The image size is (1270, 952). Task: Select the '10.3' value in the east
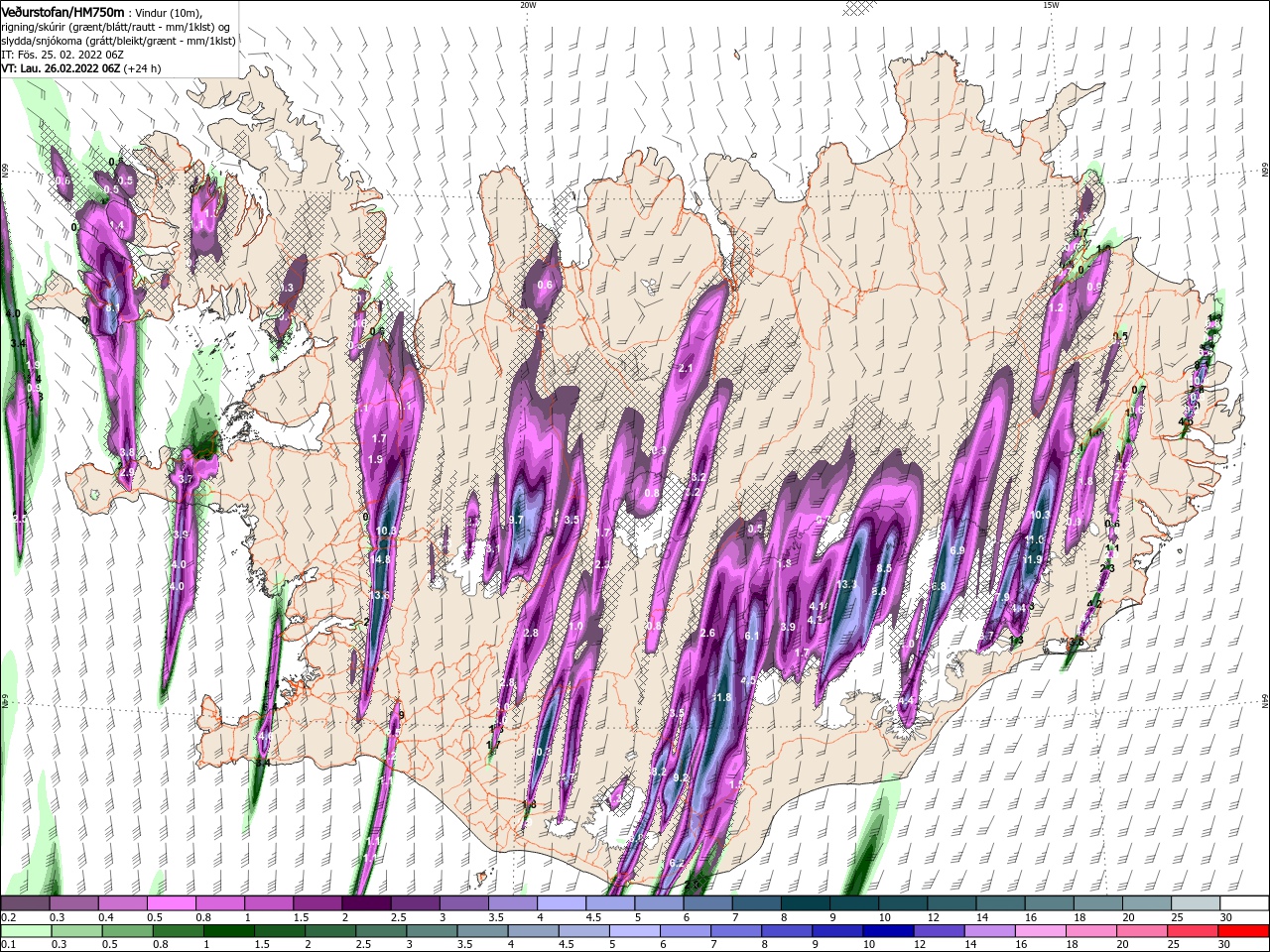coord(1041,515)
